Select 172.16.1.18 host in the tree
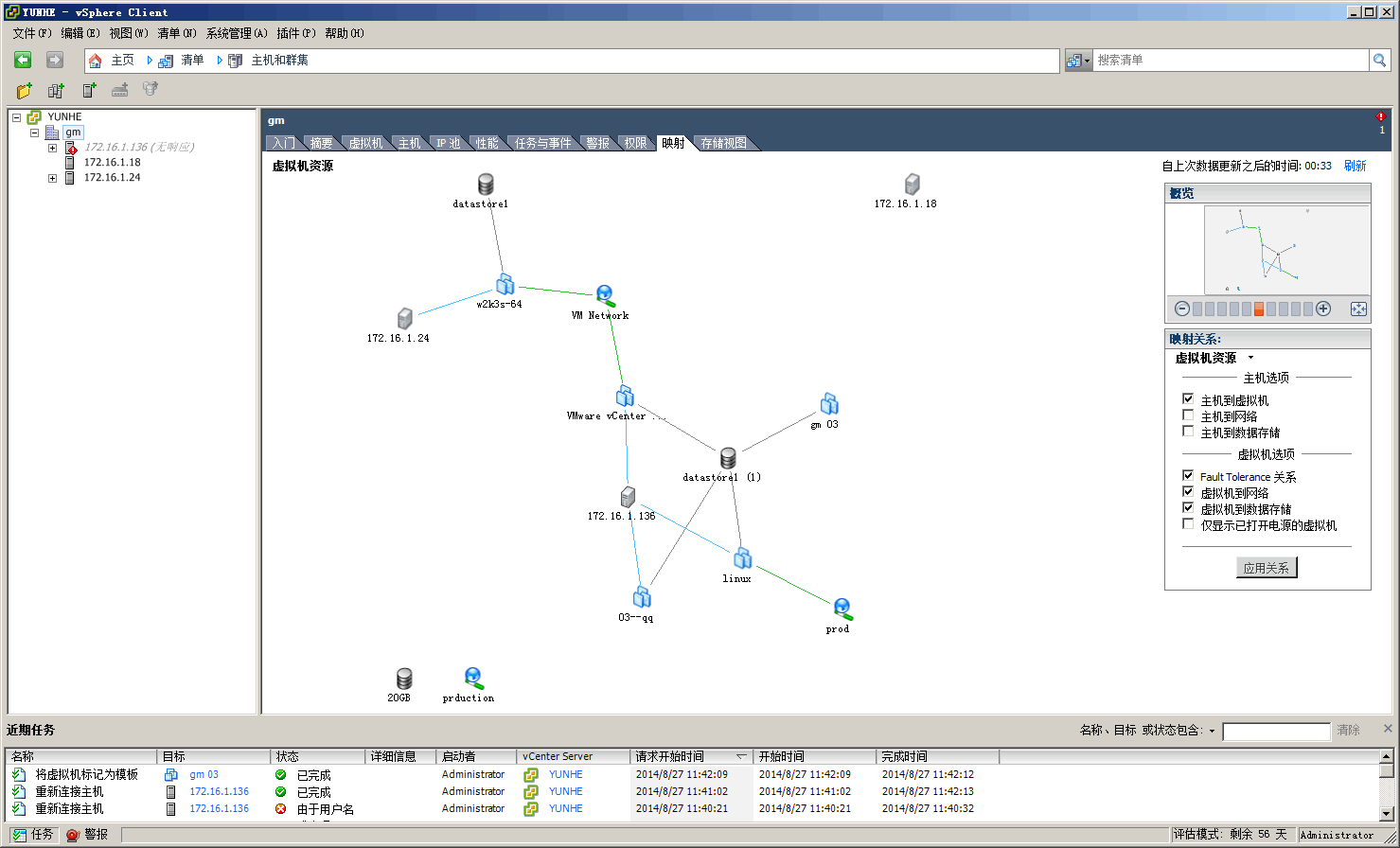Viewport: 1400px width, 848px height. coord(112,163)
